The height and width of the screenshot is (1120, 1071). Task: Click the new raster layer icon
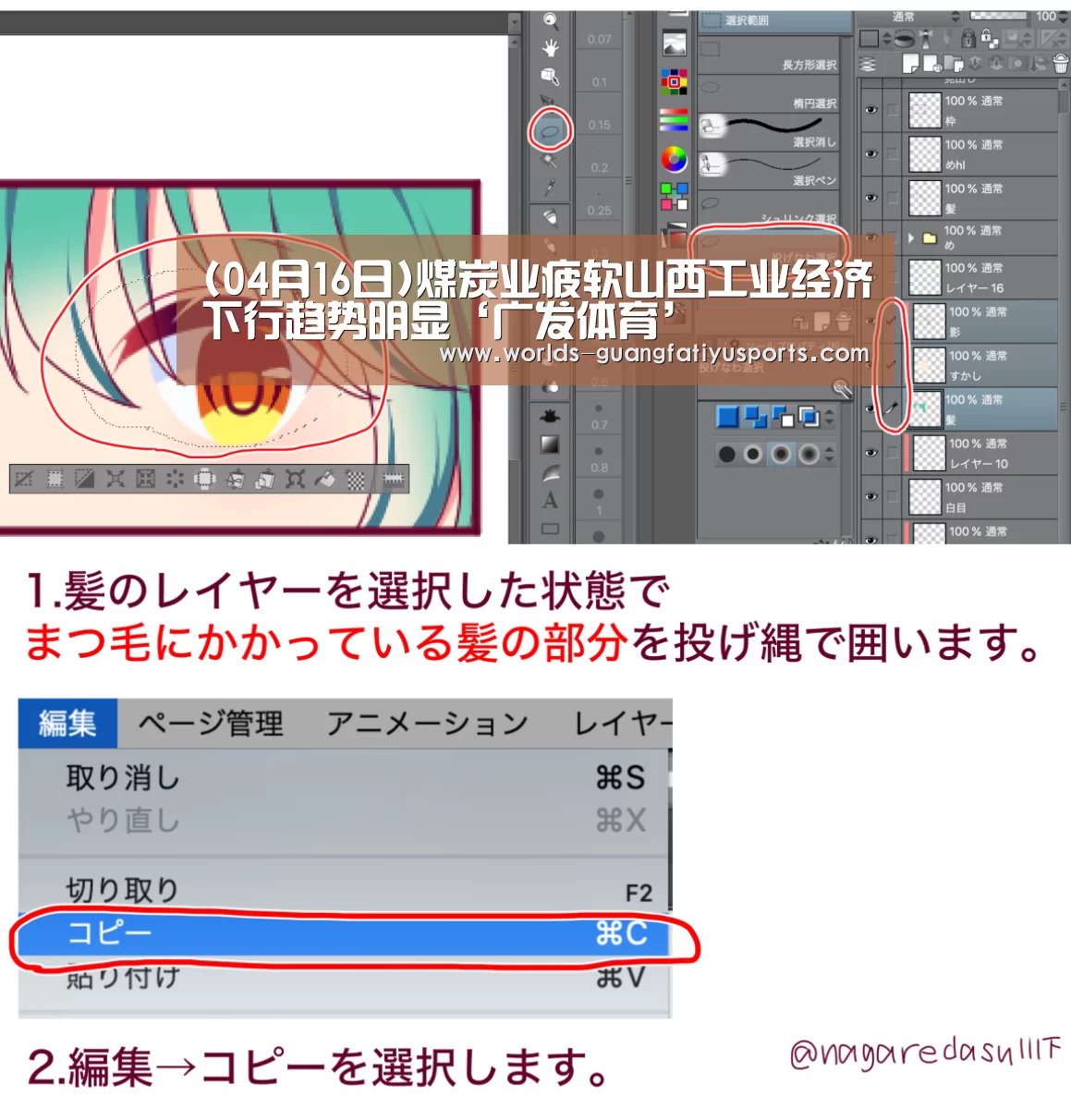[x=911, y=64]
